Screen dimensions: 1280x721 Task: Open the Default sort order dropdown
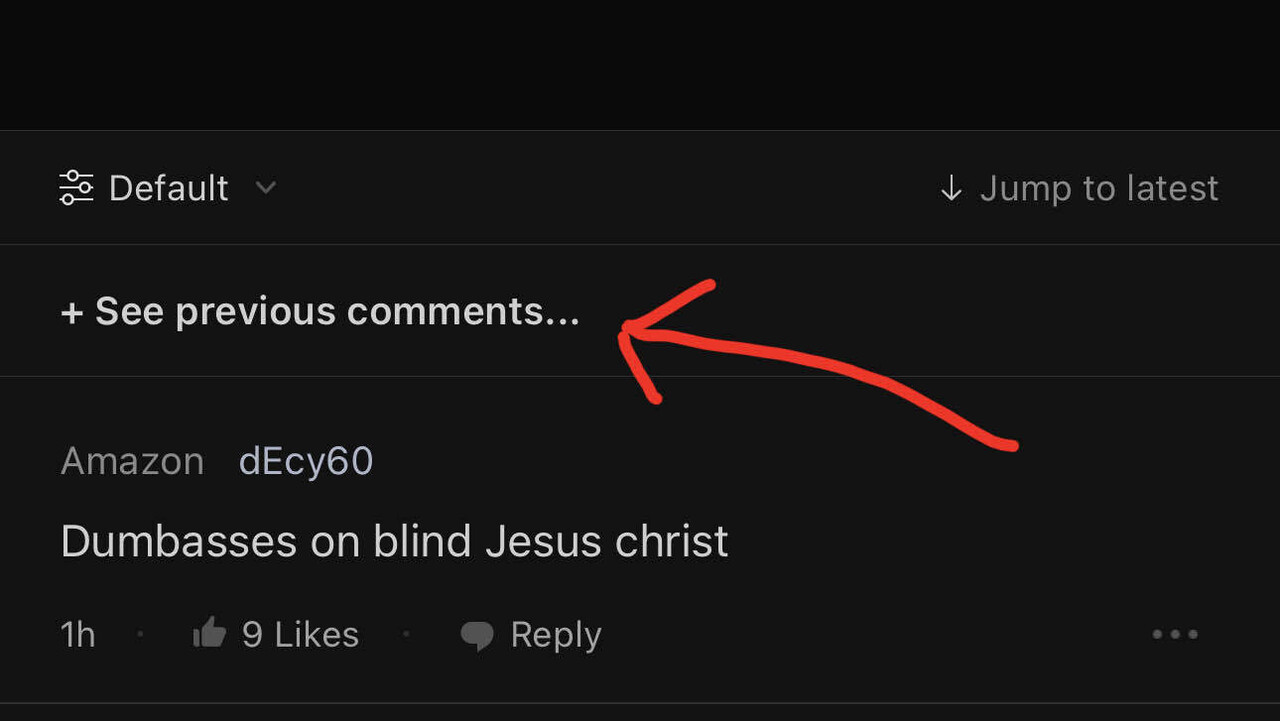point(168,188)
